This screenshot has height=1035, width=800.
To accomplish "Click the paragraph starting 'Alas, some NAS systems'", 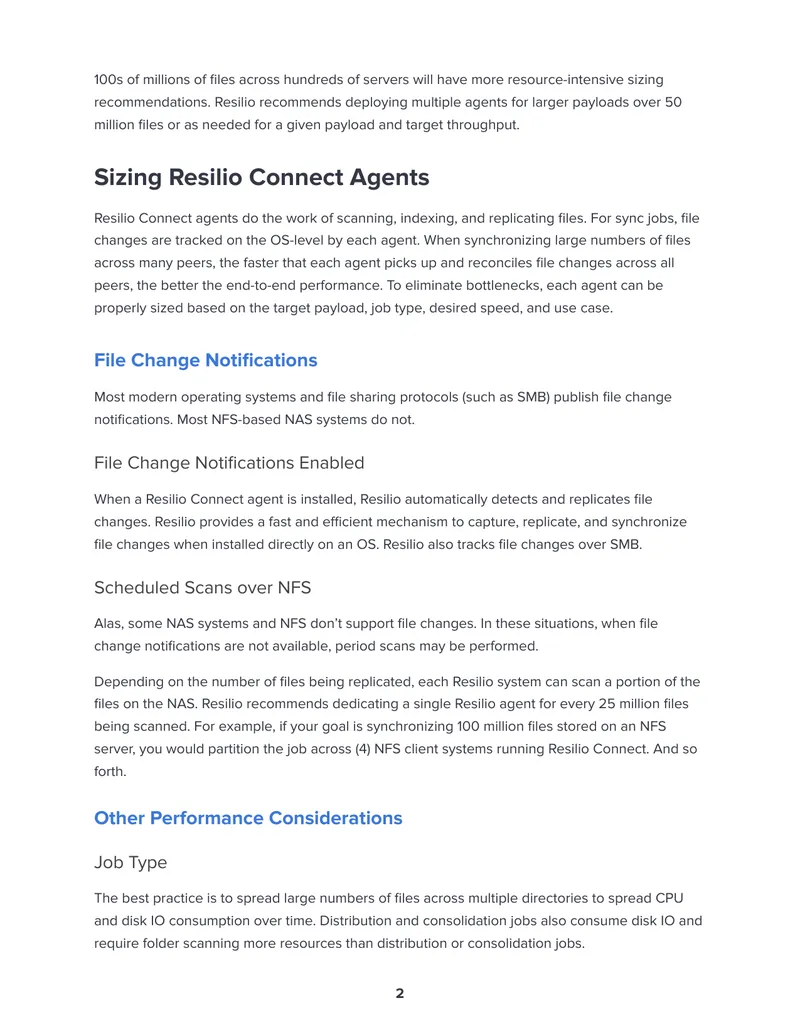I will [x=376, y=634].
